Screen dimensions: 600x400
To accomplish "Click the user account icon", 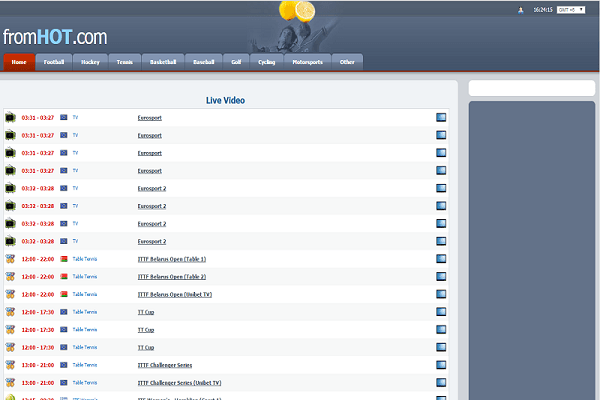I will click(520, 10).
